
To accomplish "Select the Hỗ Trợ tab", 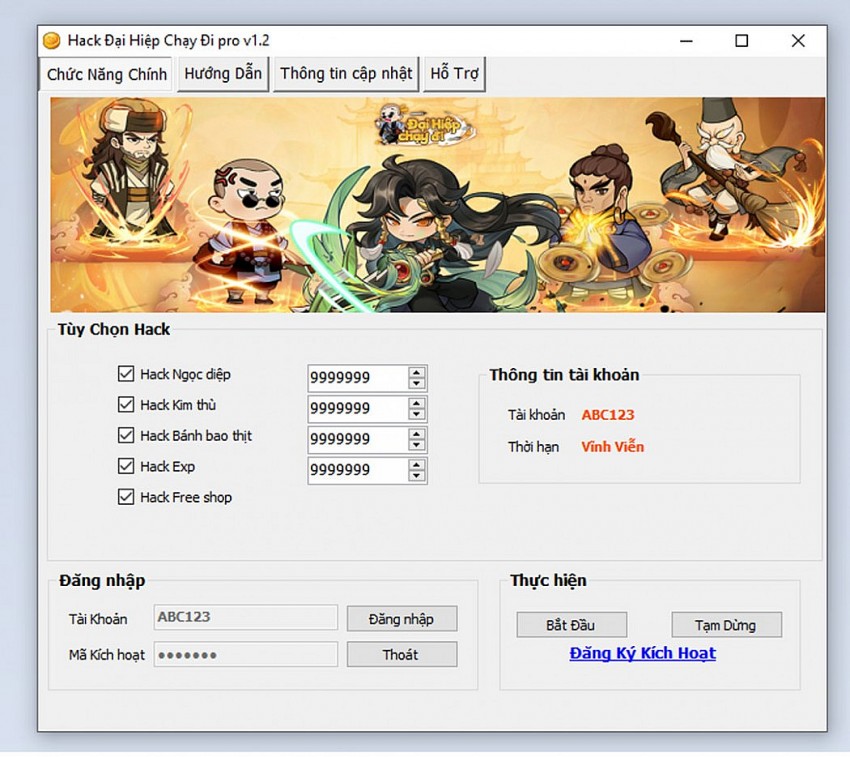I will click(x=454, y=73).
